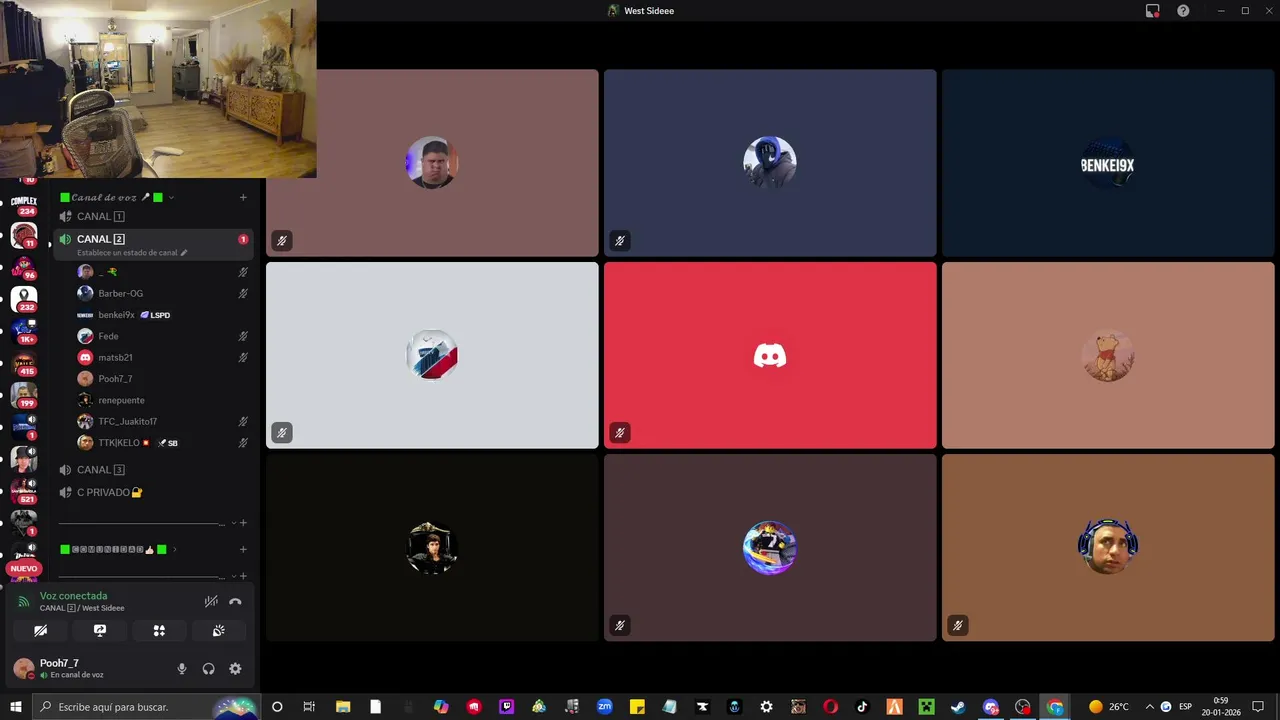Viewport: 1280px width, 720px height.
Task: Start screen sharing from voice panel
Action: tap(100, 631)
